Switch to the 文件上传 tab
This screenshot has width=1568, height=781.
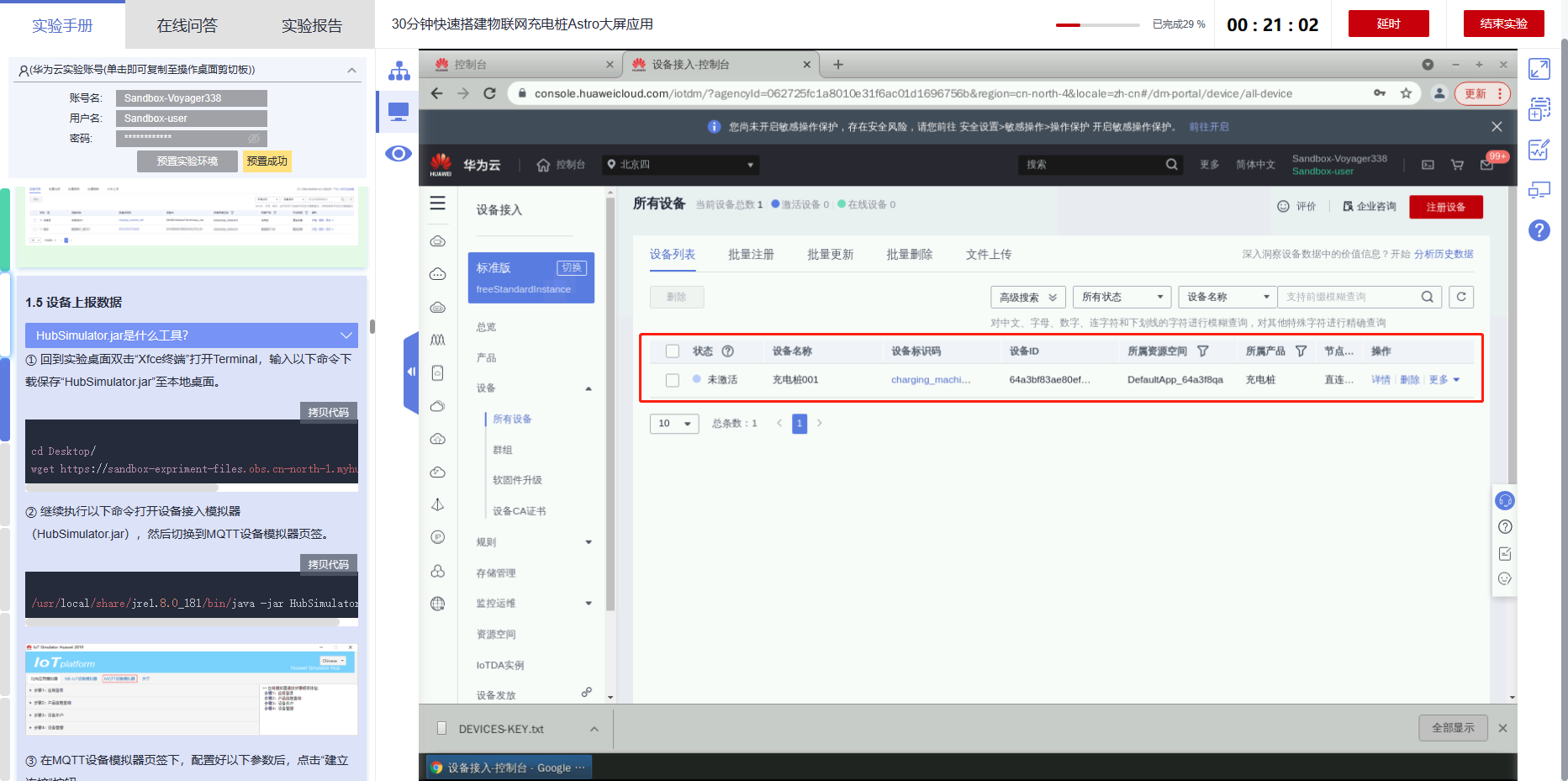tap(989, 255)
